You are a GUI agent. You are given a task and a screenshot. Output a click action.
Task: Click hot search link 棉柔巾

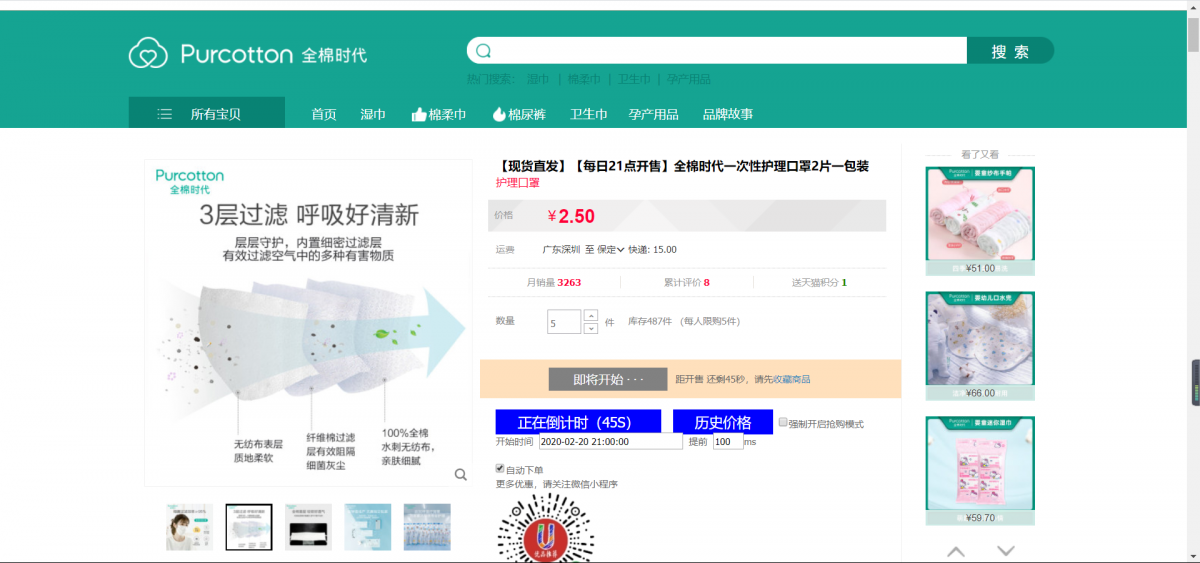584,79
